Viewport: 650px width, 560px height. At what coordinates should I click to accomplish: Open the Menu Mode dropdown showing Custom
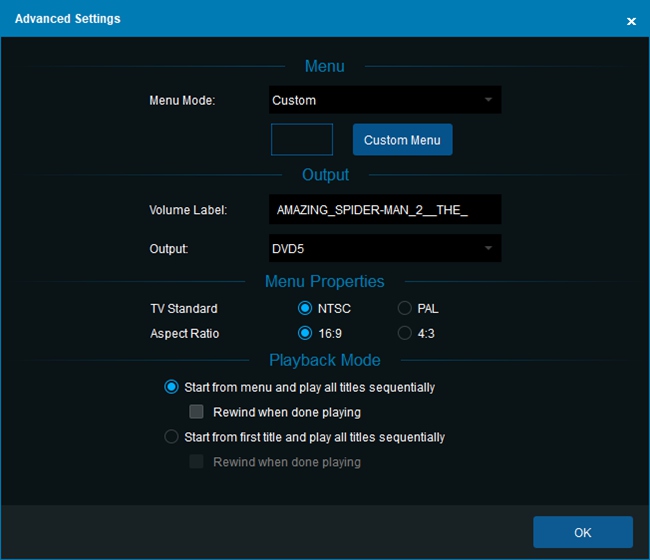pos(385,100)
